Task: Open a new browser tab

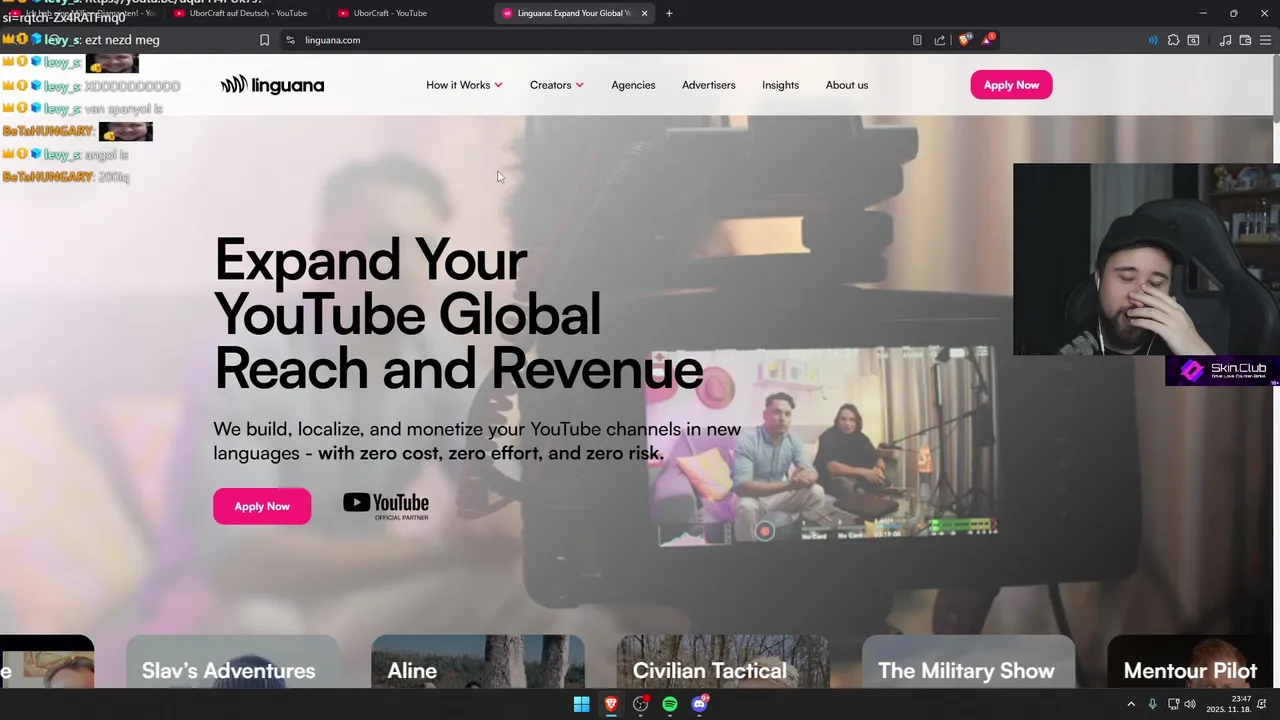Action: point(669,13)
